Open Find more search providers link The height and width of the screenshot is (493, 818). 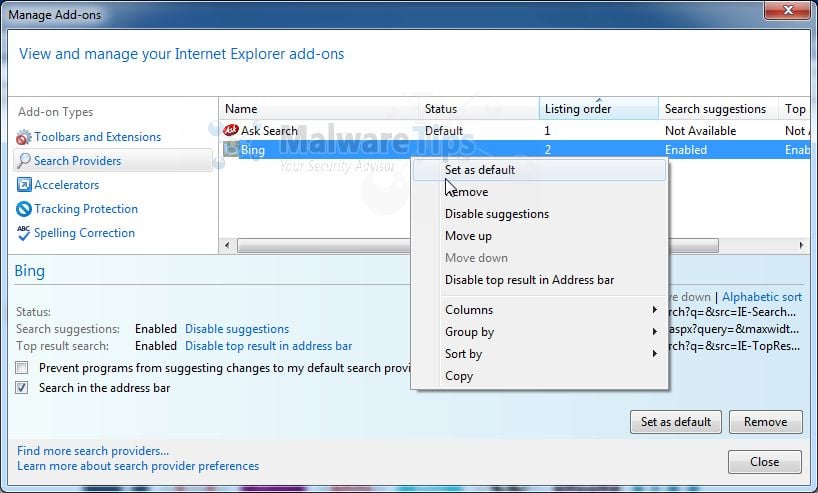[93, 451]
